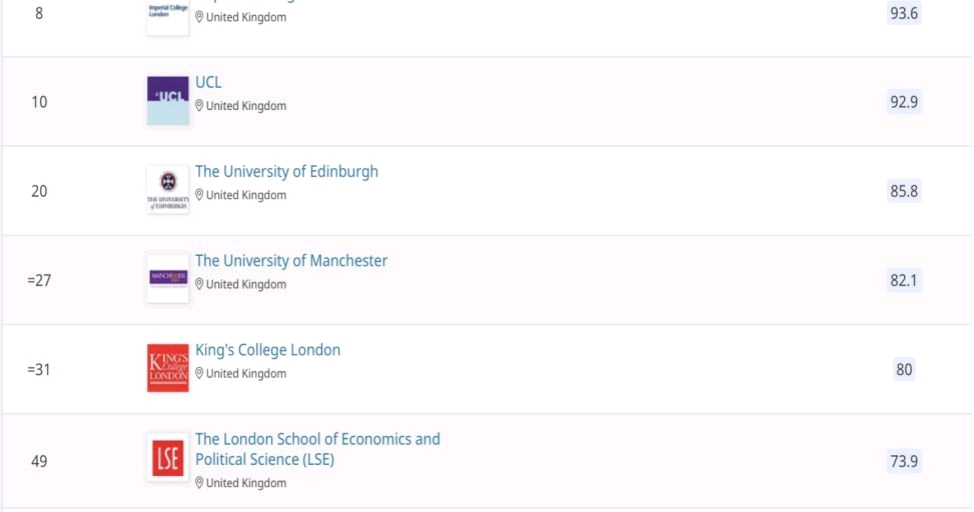Open the UCL university link

coord(208,82)
